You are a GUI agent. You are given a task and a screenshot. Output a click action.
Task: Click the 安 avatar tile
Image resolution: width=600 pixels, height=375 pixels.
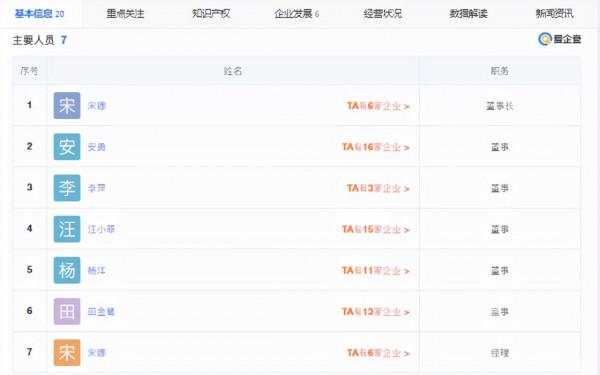67,147
